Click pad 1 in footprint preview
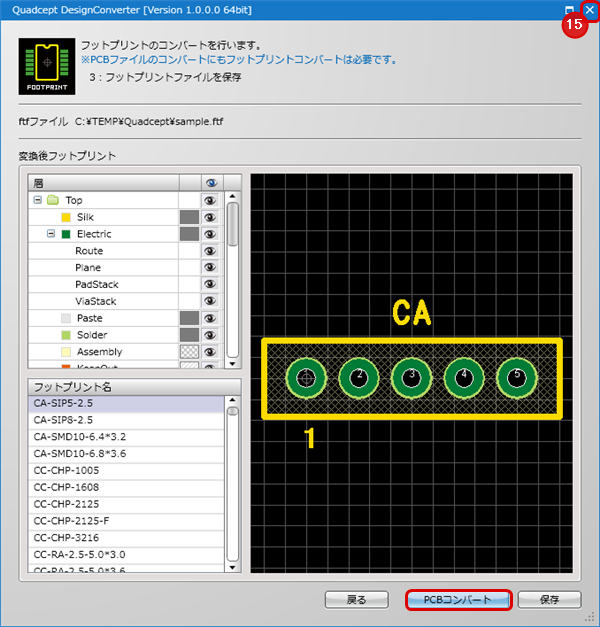Image resolution: width=600 pixels, height=627 pixels. click(x=306, y=378)
